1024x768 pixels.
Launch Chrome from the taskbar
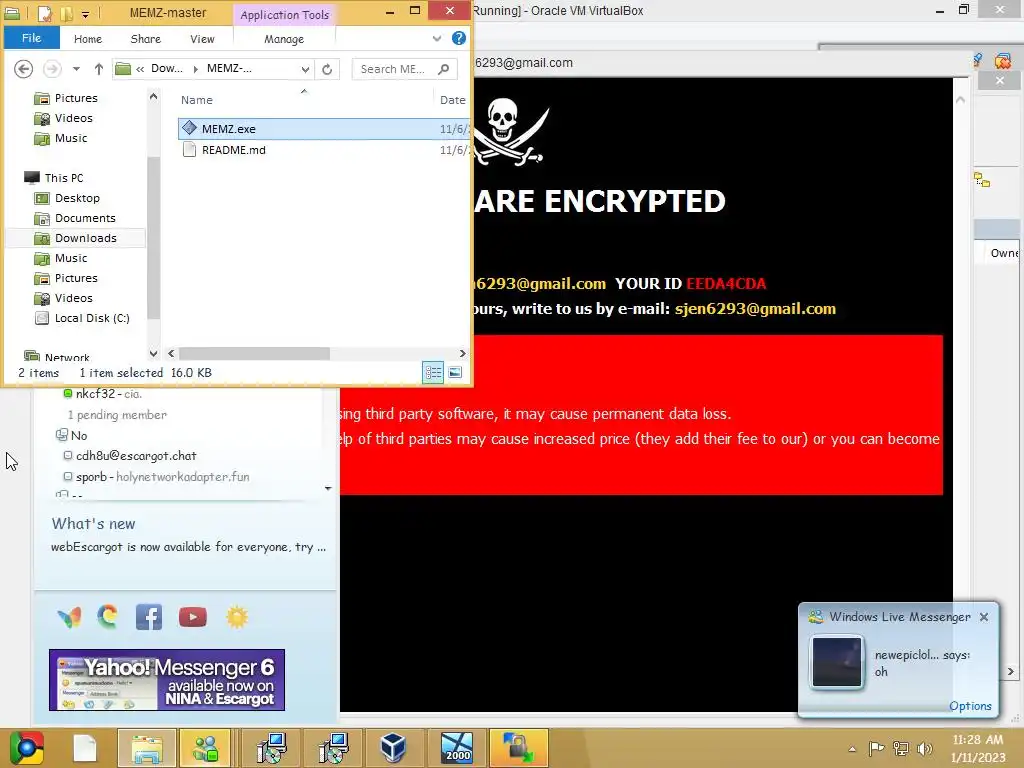point(26,748)
